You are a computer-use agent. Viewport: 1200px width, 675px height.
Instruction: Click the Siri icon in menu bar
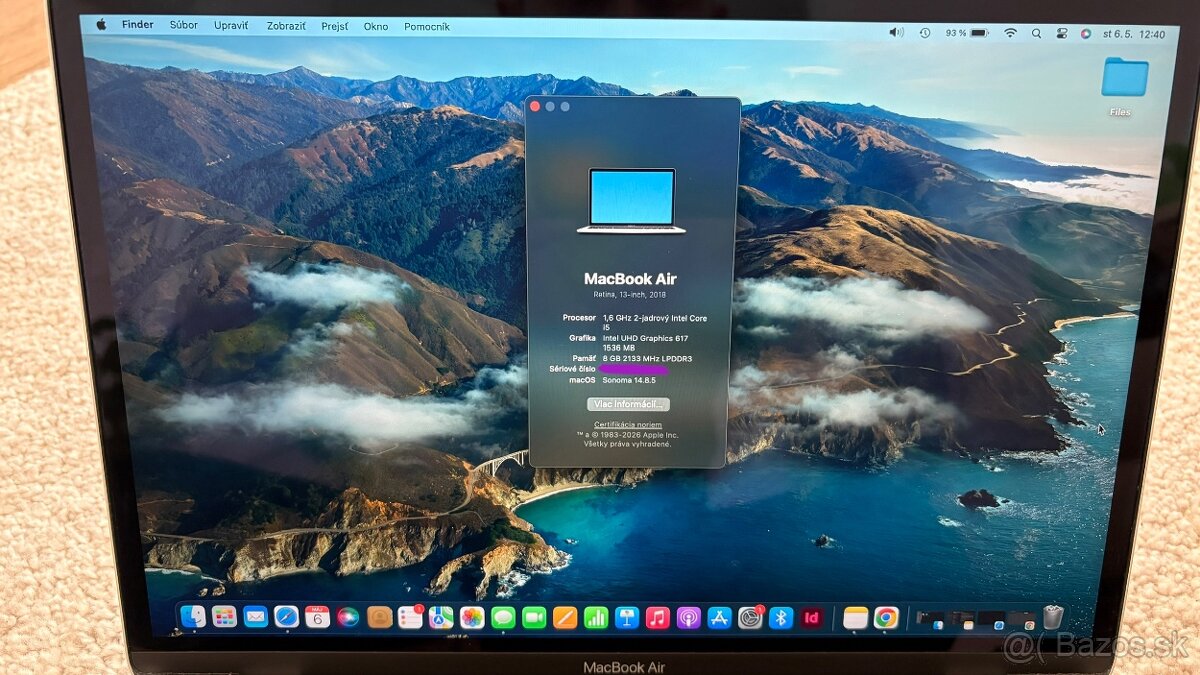click(1086, 33)
